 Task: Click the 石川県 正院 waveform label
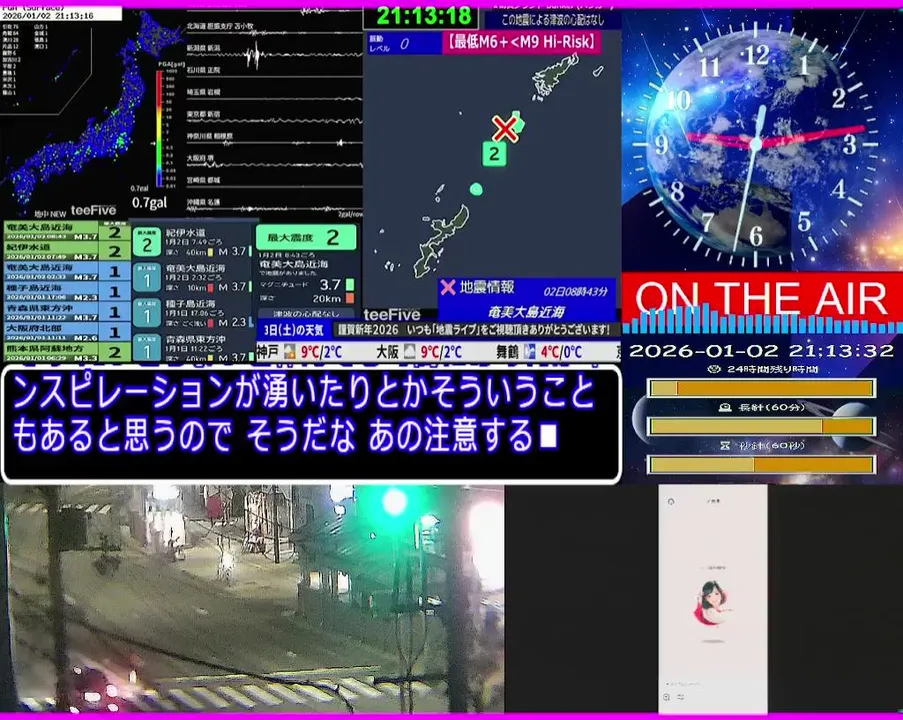point(203,70)
